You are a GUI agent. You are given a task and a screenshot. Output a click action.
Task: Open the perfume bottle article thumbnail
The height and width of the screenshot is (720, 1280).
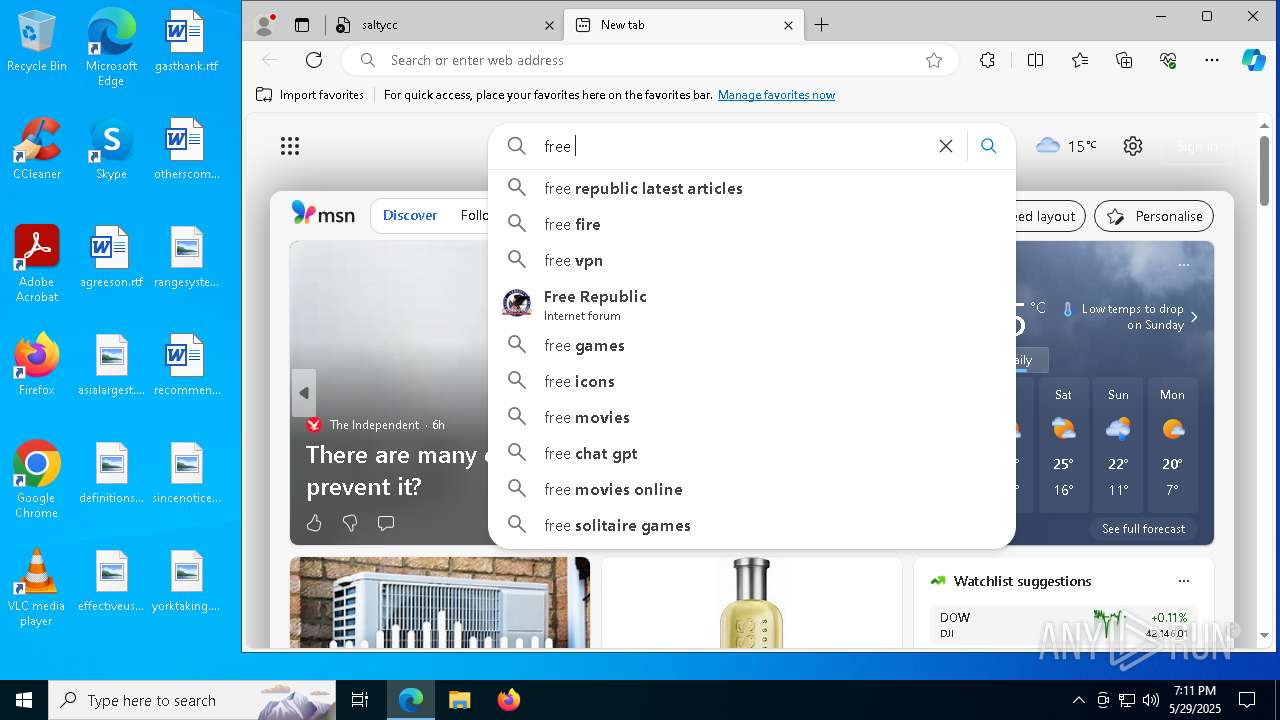(751, 603)
